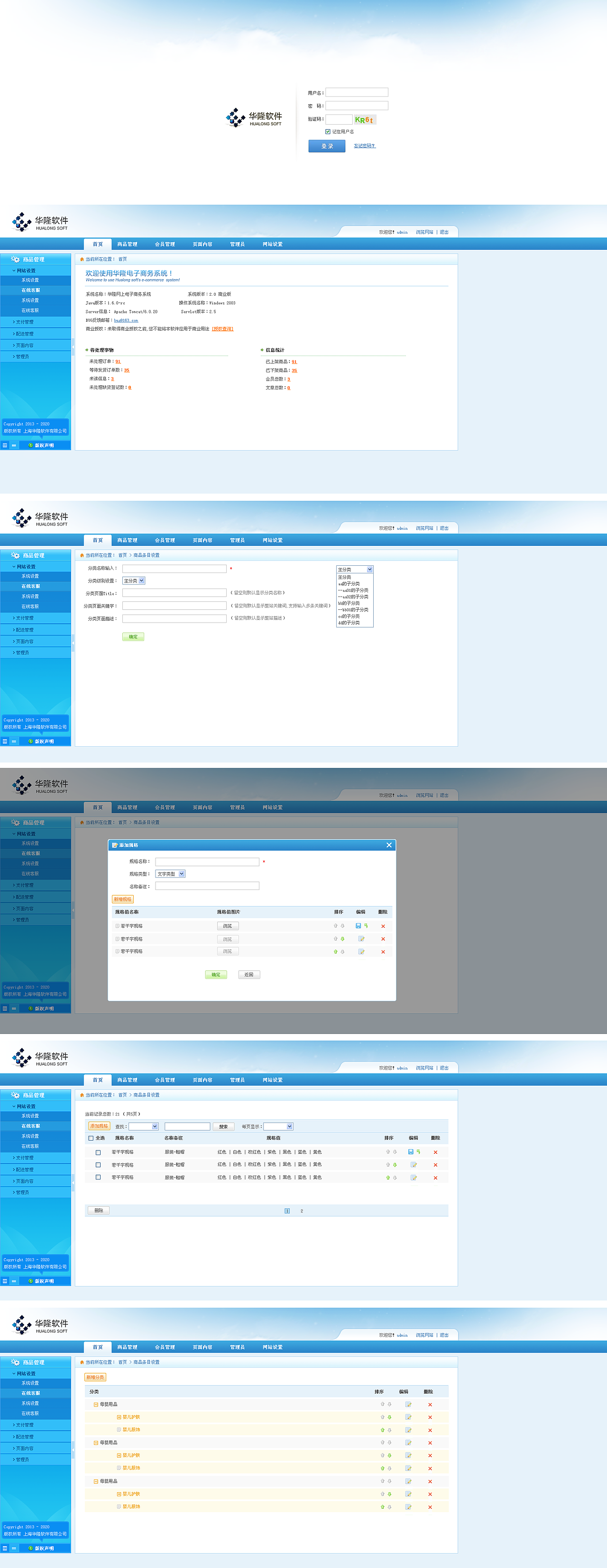Open the 分类级别设置 主分类 dropdown
Screen dimensions: 607x1568
133,580
